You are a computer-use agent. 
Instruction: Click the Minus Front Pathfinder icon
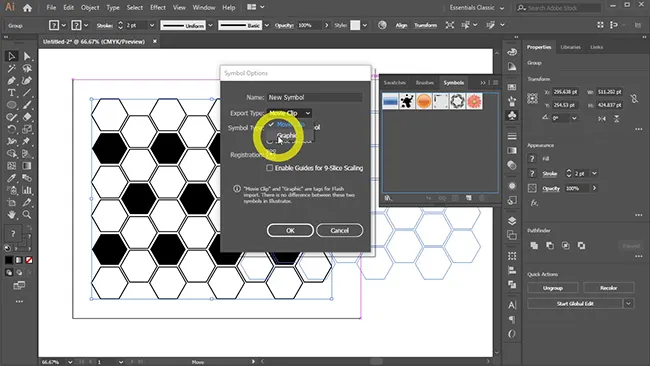click(550, 246)
